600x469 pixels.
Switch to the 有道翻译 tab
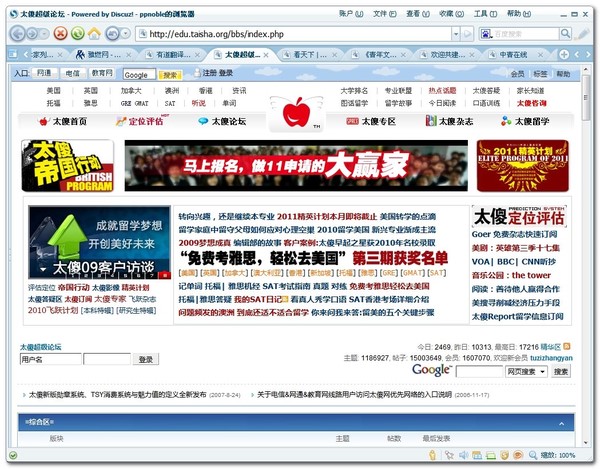tap(173, 55)
